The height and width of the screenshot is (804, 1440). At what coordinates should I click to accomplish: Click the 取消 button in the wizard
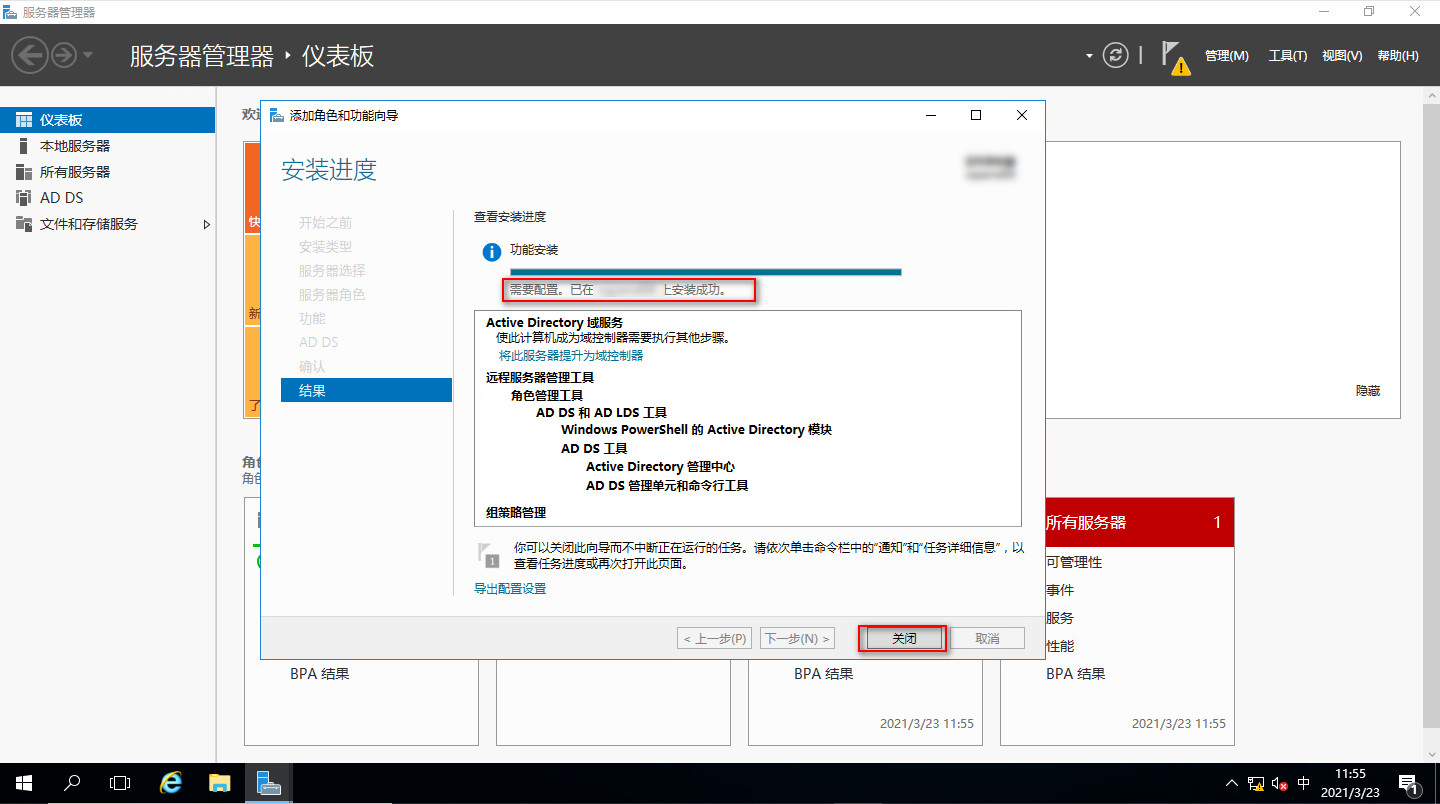click(987, 638)
